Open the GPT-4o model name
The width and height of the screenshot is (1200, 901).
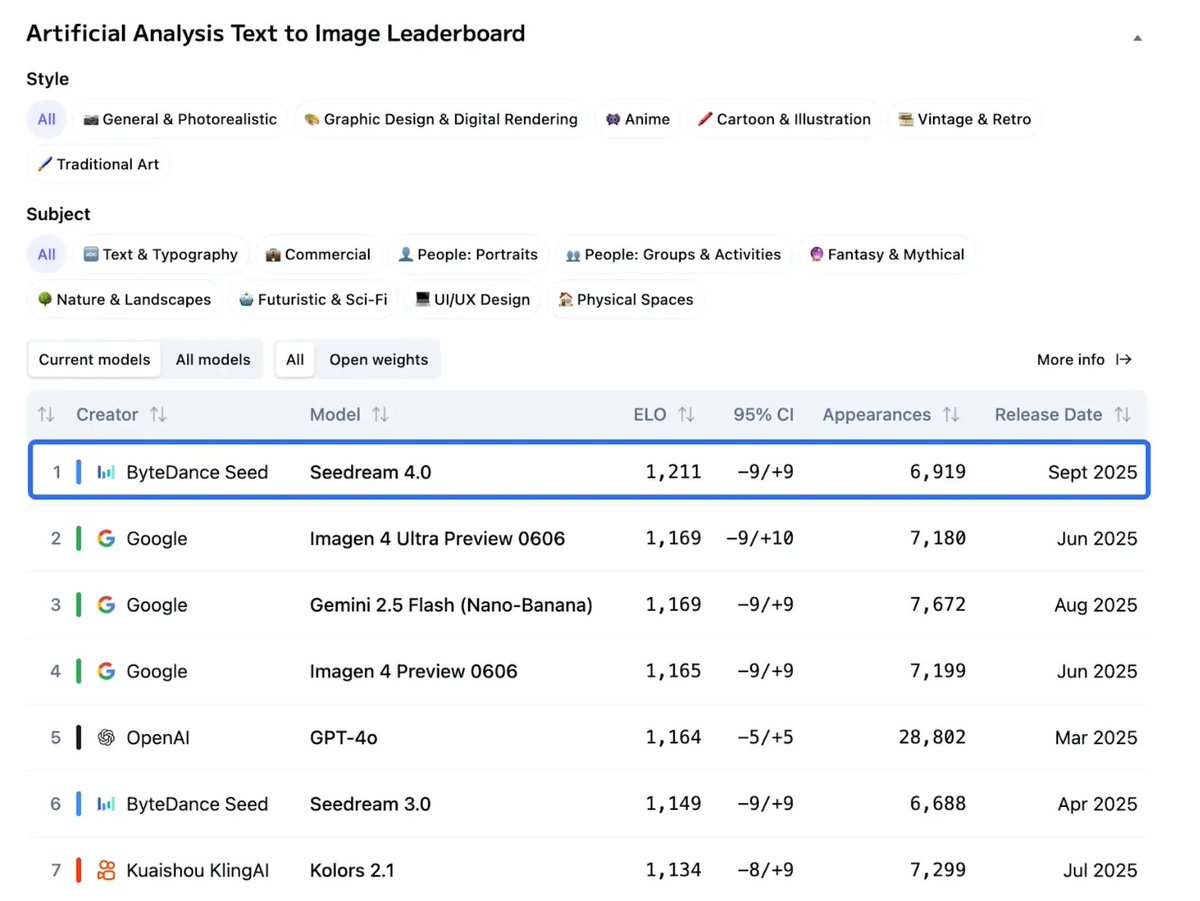[343, 738]
